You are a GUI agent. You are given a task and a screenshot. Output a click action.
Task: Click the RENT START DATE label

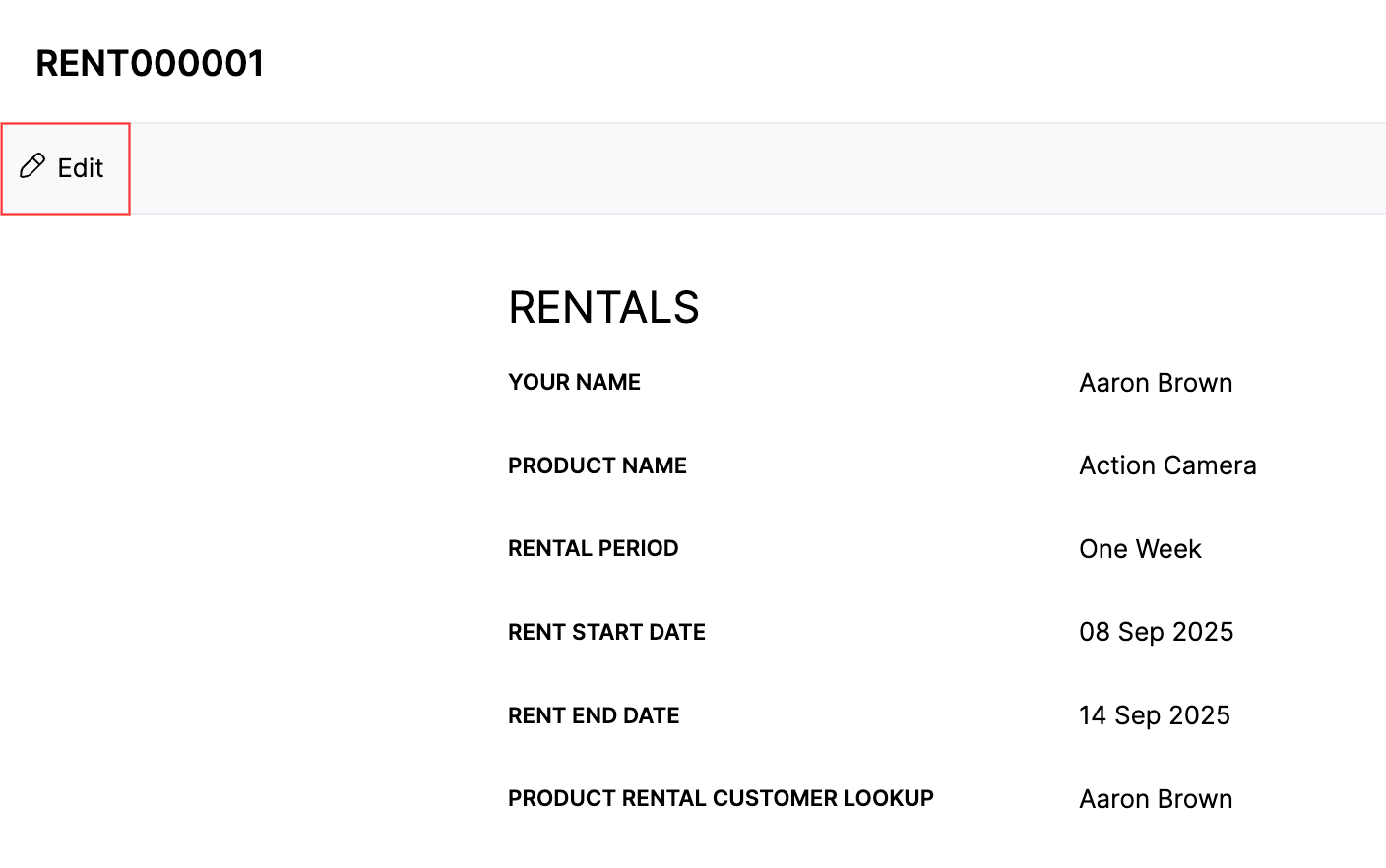coord(606,632)
